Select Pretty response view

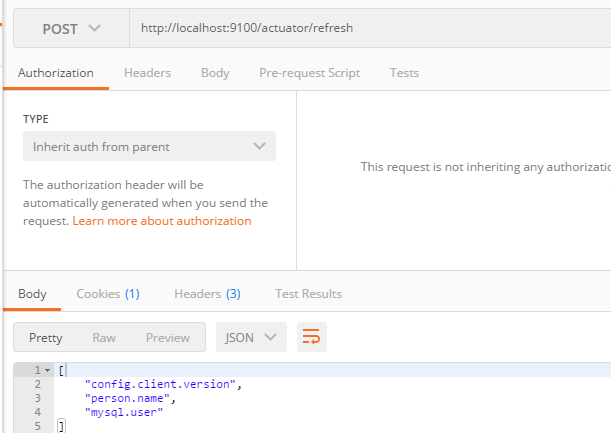pos(46,338)
